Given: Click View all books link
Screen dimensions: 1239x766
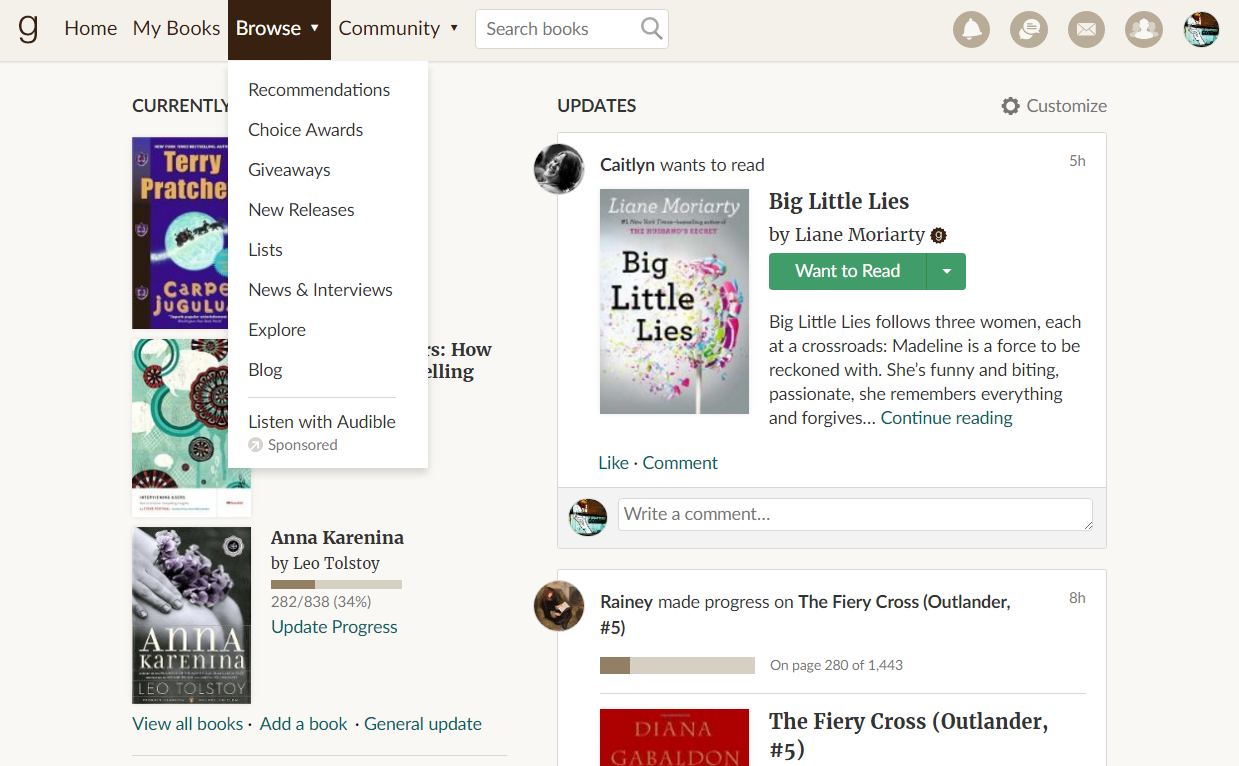Looking at the screenshot, I should pyautogui.click(x=188, y=724).
